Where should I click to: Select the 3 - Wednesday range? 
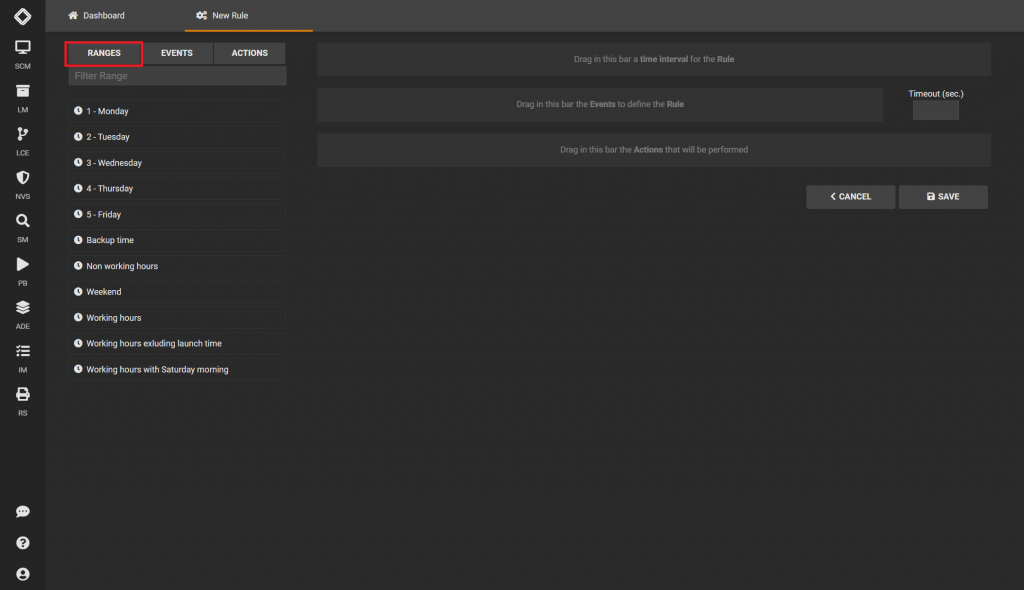coord(176,163)
